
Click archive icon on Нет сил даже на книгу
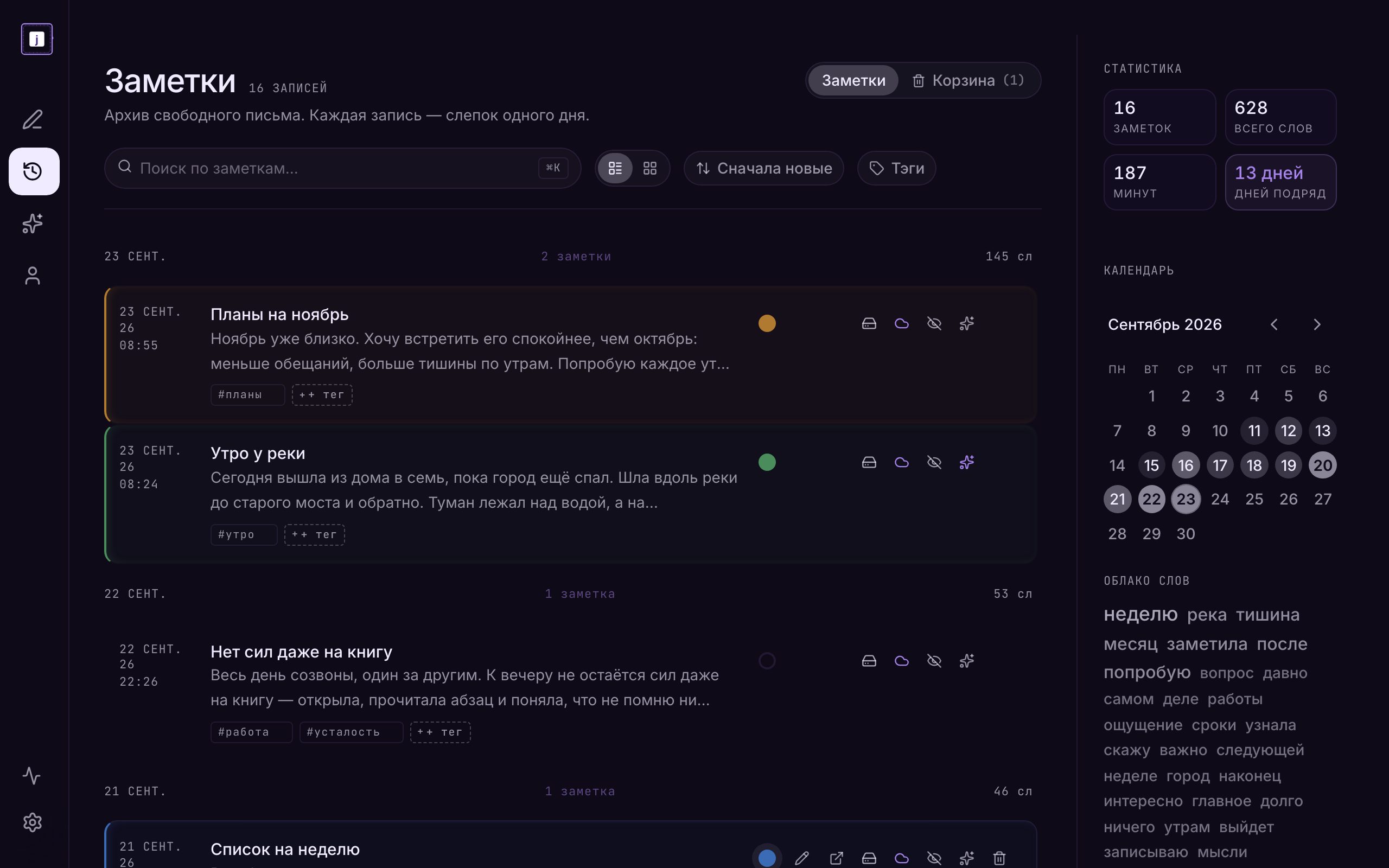(869, 661)
